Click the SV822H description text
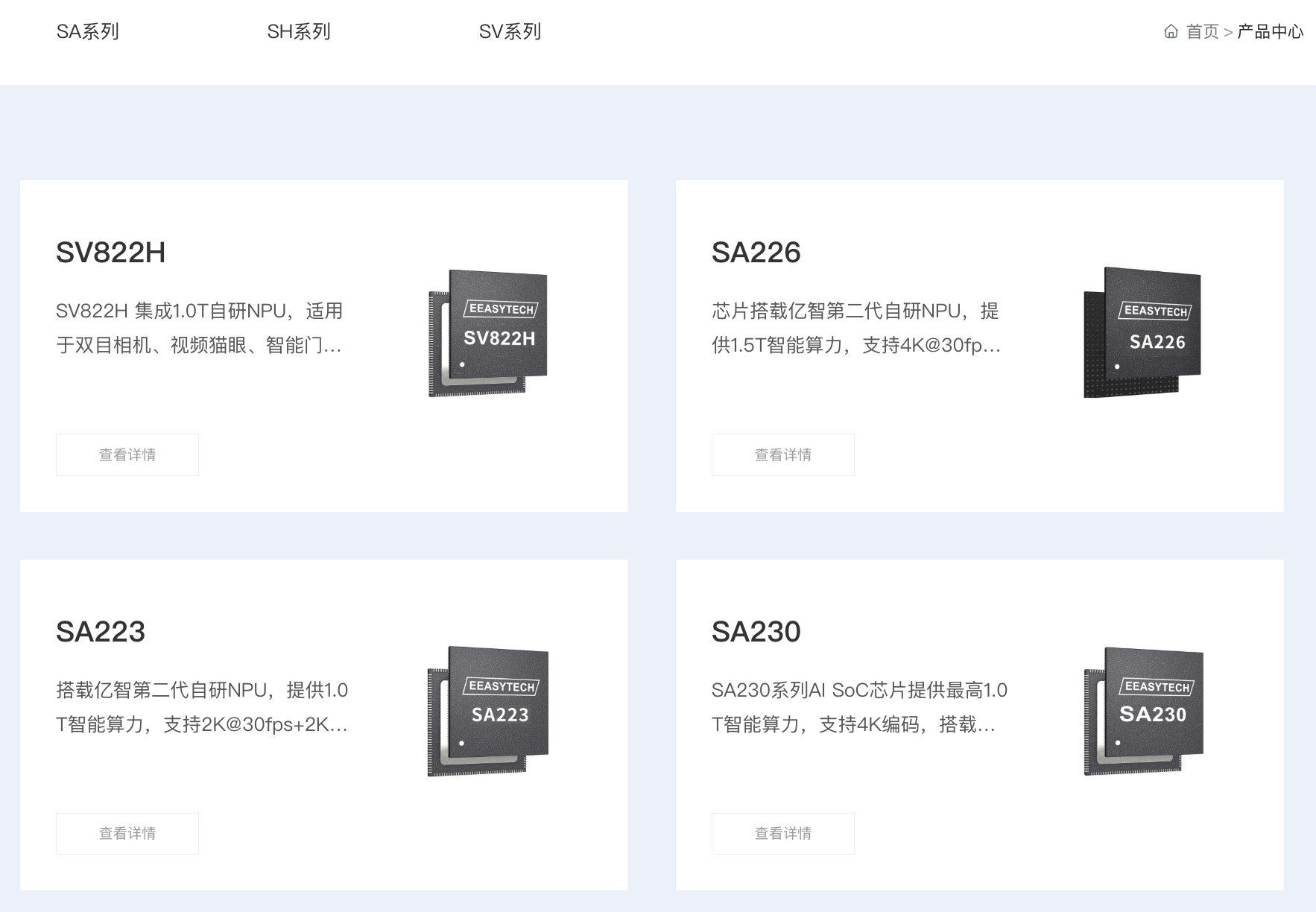1316x912 pixels. click(200, 329)
